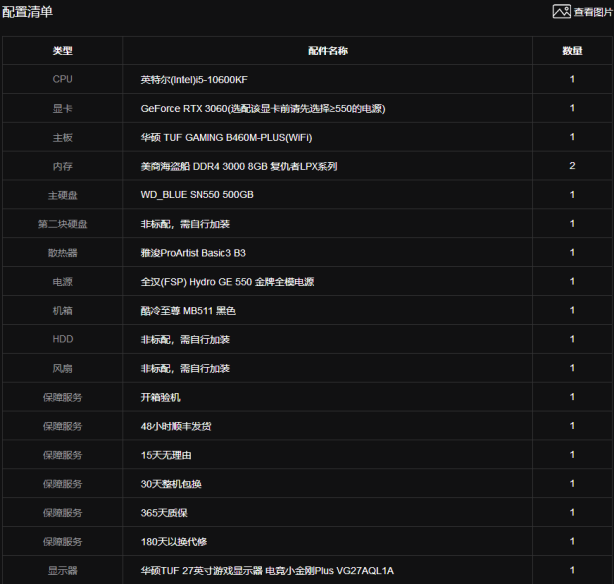Click quantity 1 in the 显示器 row
This screenshot has height=584, width=615.
572,570
